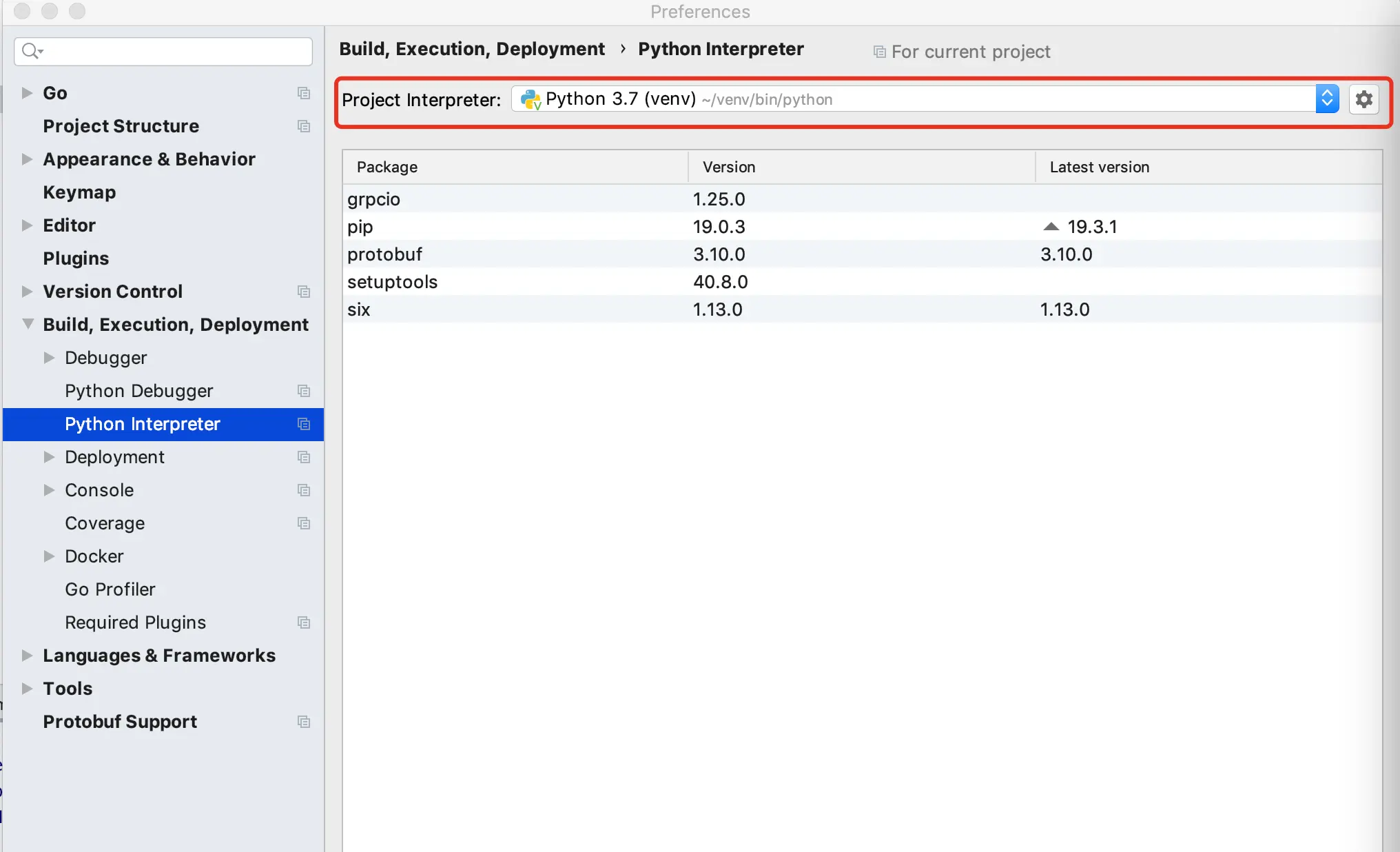Click the interpreter settings gear icon
This screenshot has height=852, width=1400.
pos(1363,99)
